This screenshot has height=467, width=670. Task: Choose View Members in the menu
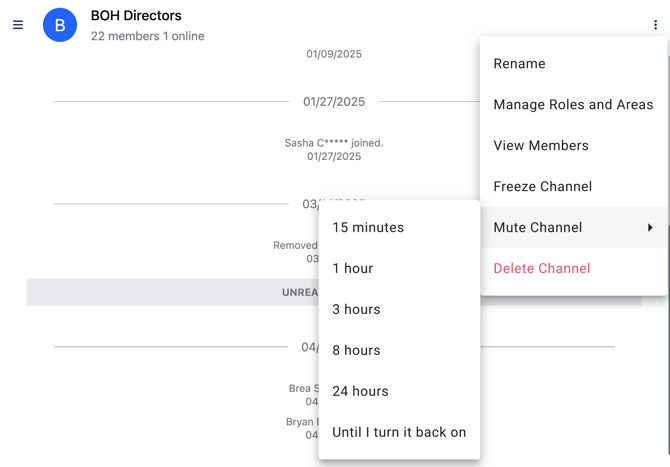[x=541, y=146]
